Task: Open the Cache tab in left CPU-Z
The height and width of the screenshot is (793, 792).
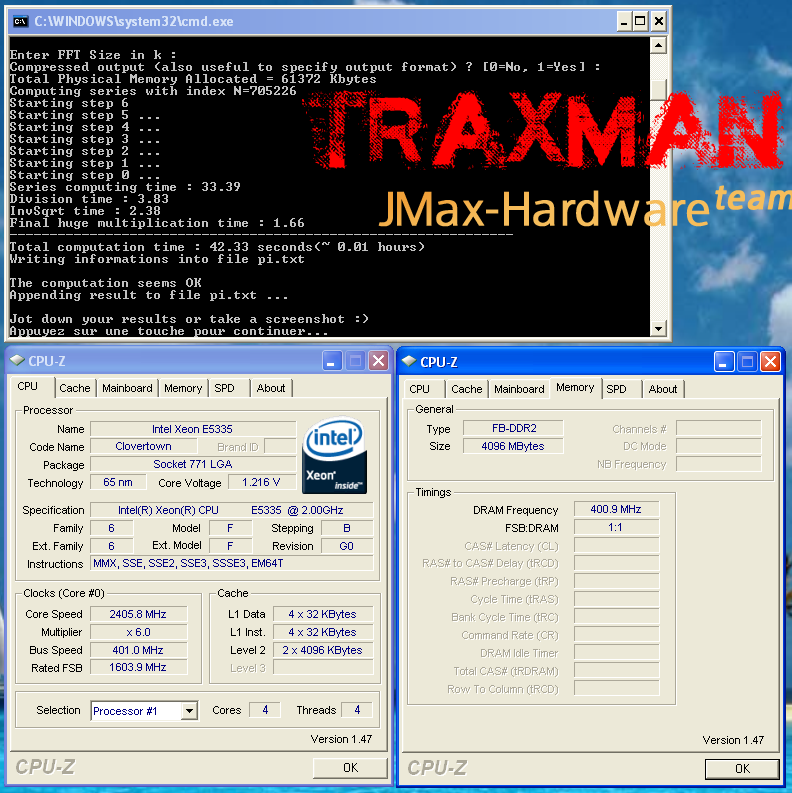Action: click(75, 388)
